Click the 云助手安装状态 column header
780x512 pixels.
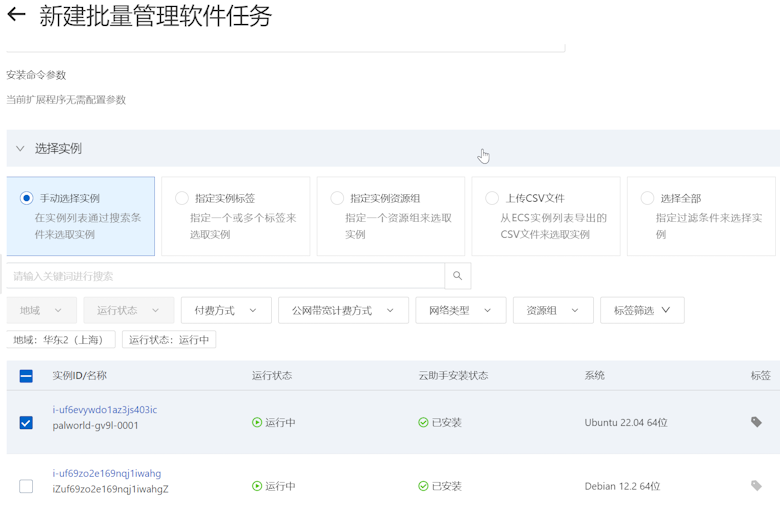(453, 376)
